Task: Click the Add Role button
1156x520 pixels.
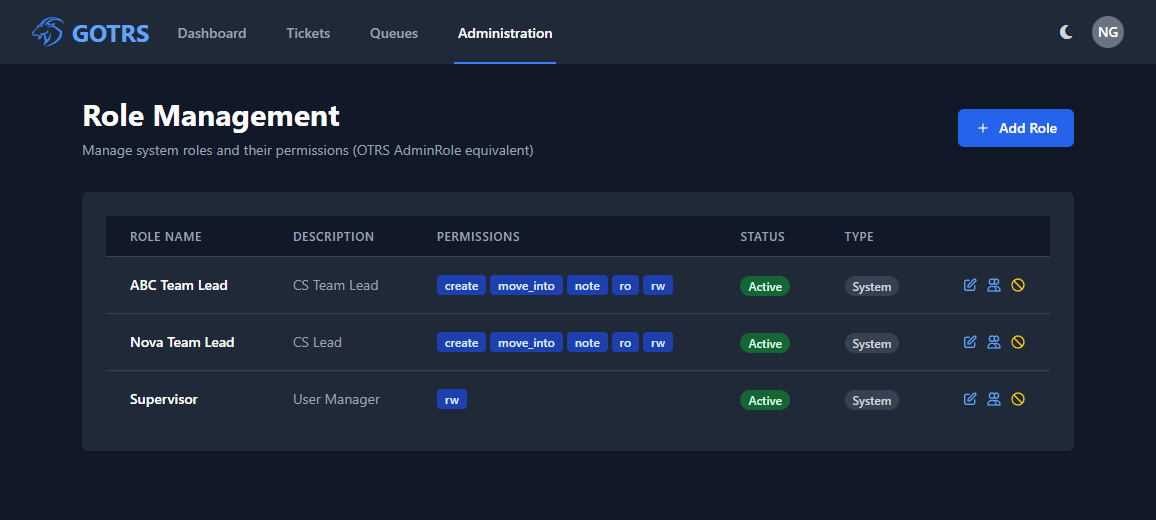Action: (1015, 128)
